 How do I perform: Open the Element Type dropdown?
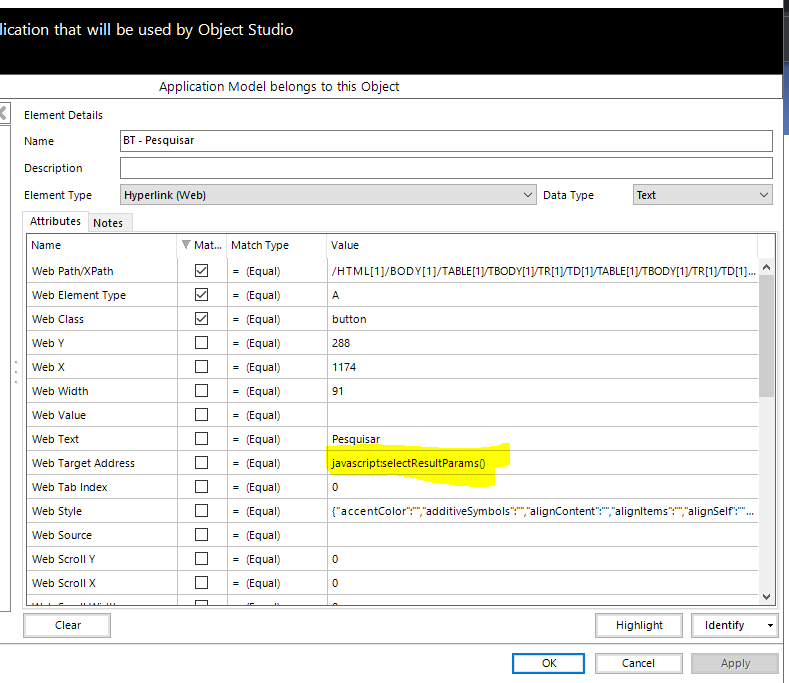528,195
